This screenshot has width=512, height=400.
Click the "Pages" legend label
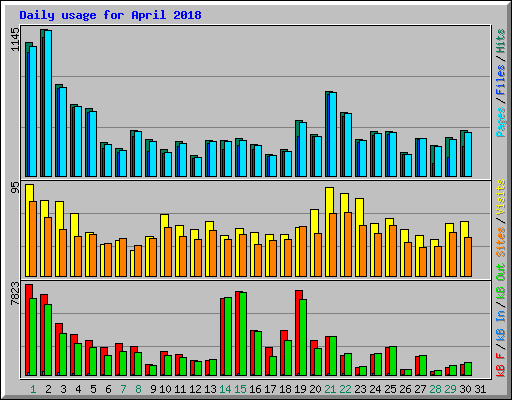point(500,122)
